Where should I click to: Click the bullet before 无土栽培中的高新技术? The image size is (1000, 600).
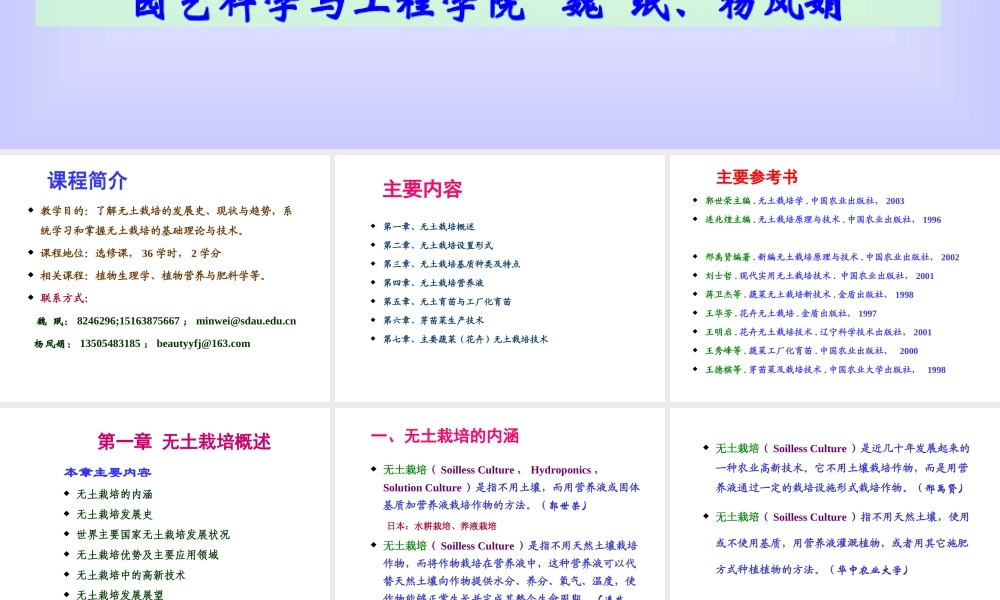[64, 575]
